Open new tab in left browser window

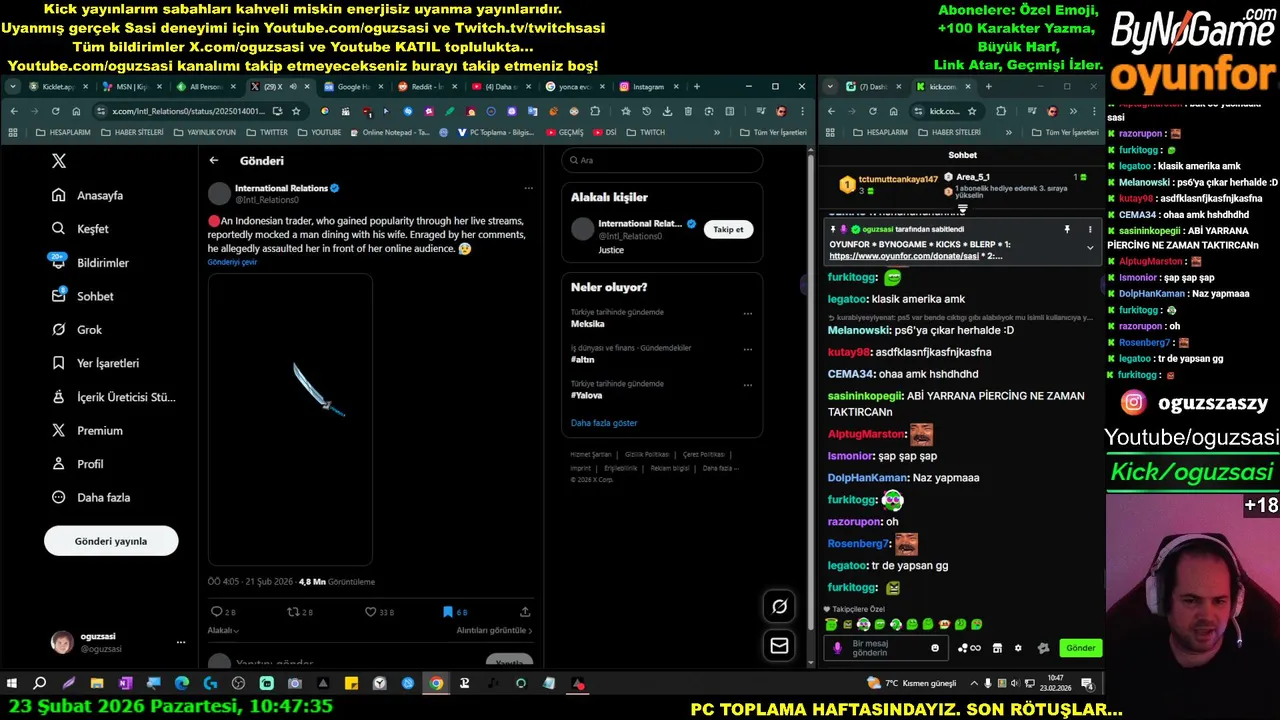(697, 87)
